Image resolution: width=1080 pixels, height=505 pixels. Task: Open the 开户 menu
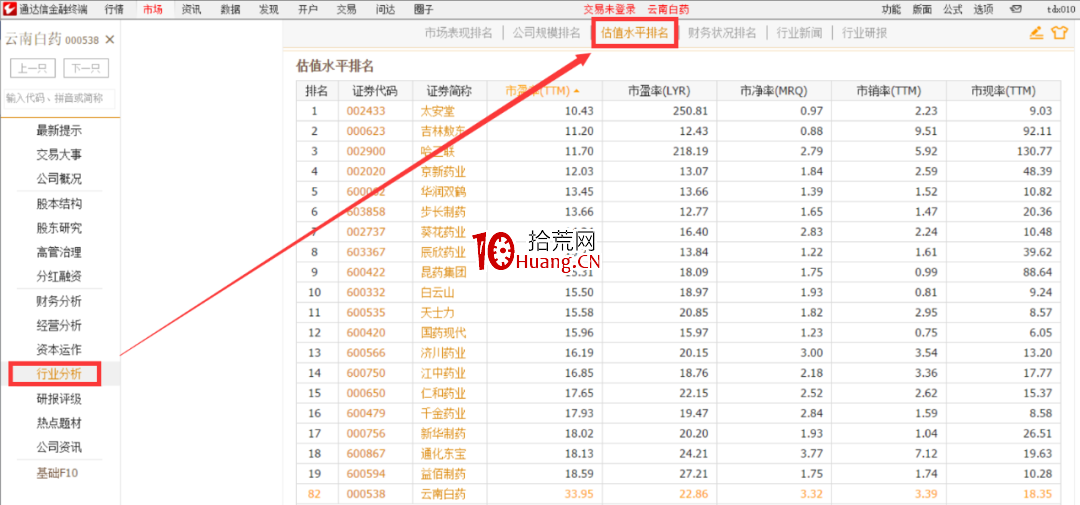(x=308, y=10)
